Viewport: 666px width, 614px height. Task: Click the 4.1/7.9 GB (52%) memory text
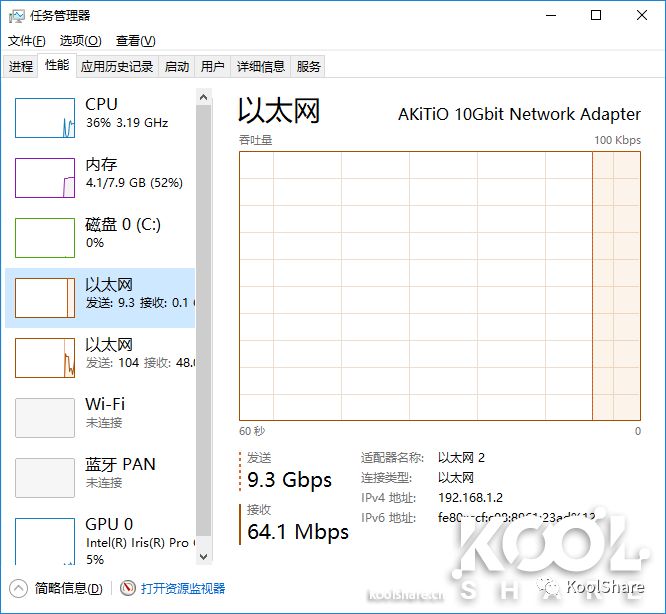(134, 183)
